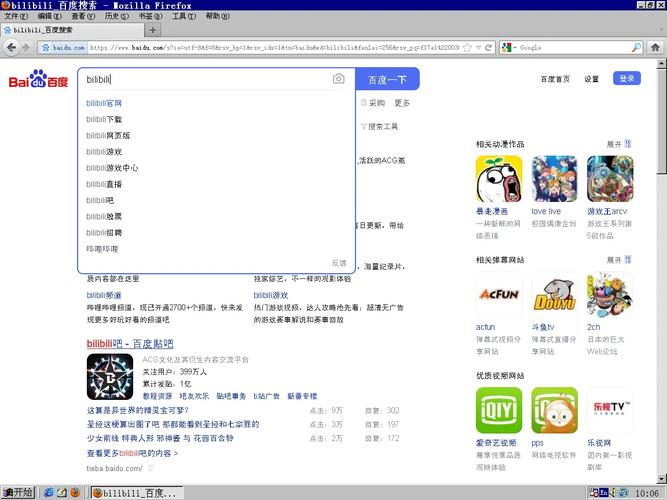The image size is (667, 500).
Task: Open the 历史 menu
Action: coord(117,16)
